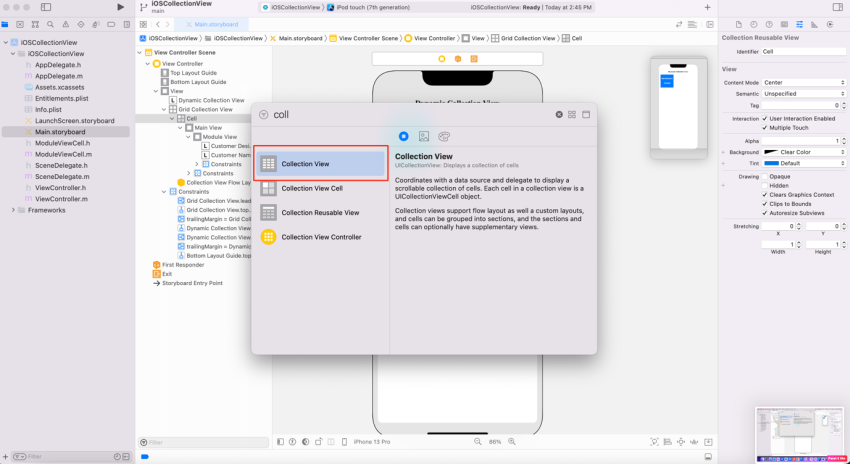The height and width of the screenshot is (464, 850).
Task: Select the Image library tab
Action: pyautogui.click(x=424, y=137)
